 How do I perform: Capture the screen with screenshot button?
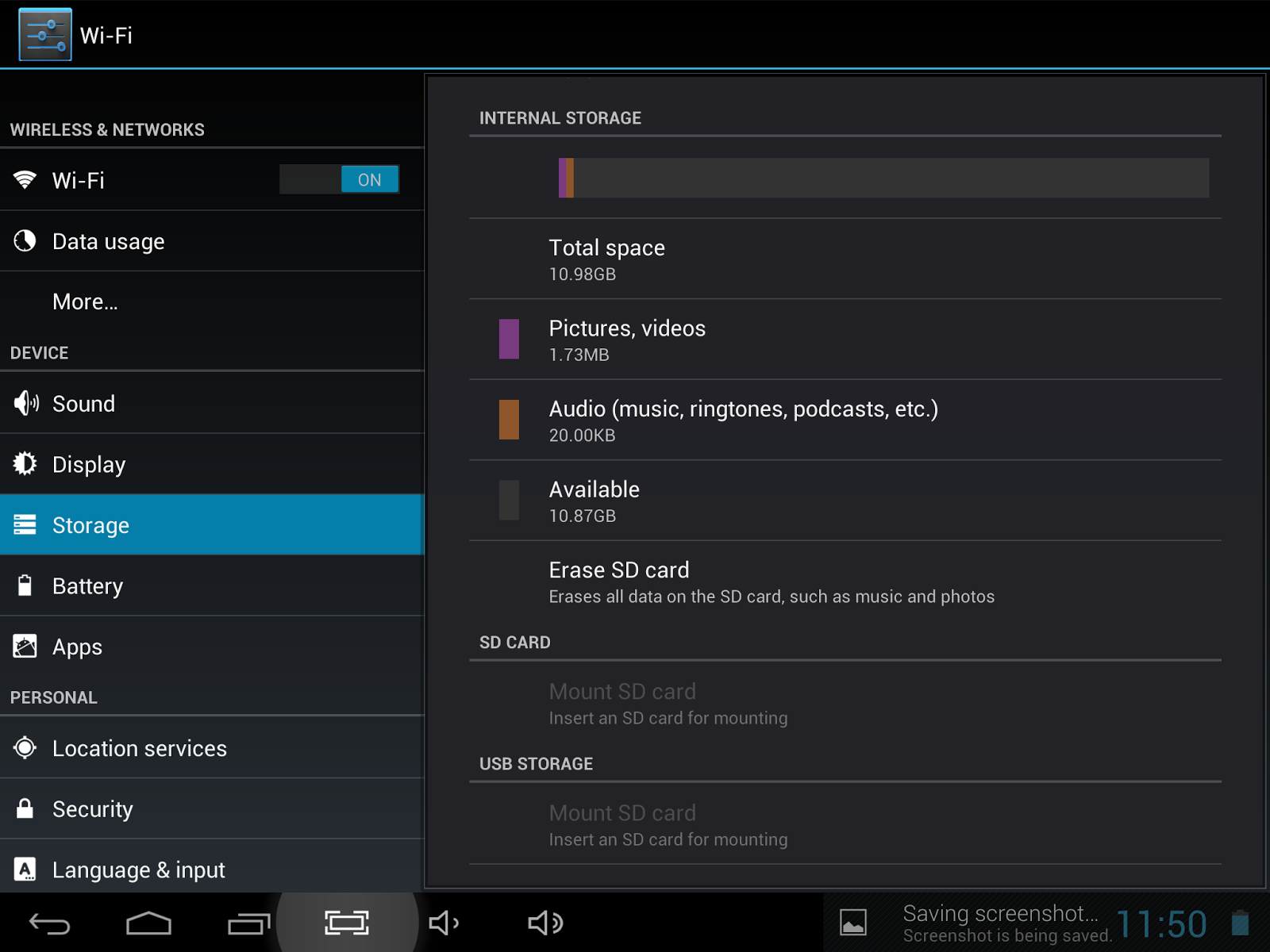point(347,923)
